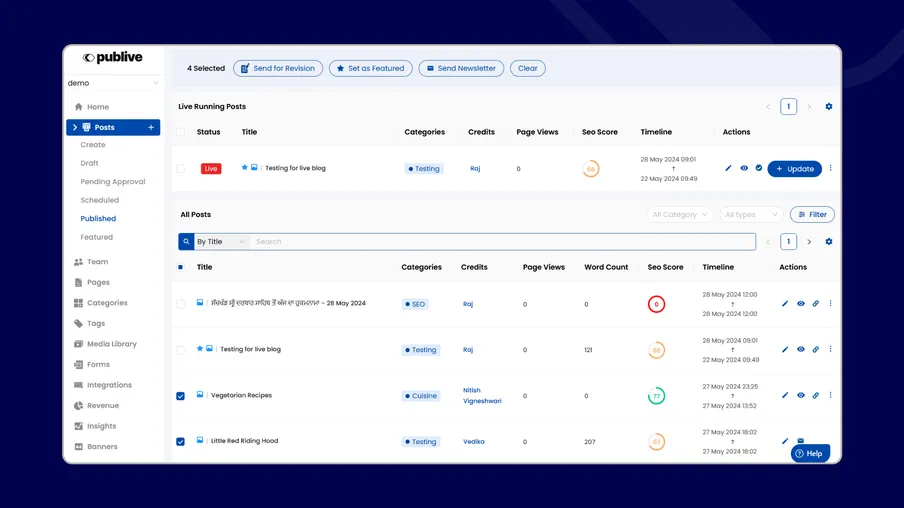
Task: Edit the Vegetarian Recipes post with pencil
Action: point(785,396)
